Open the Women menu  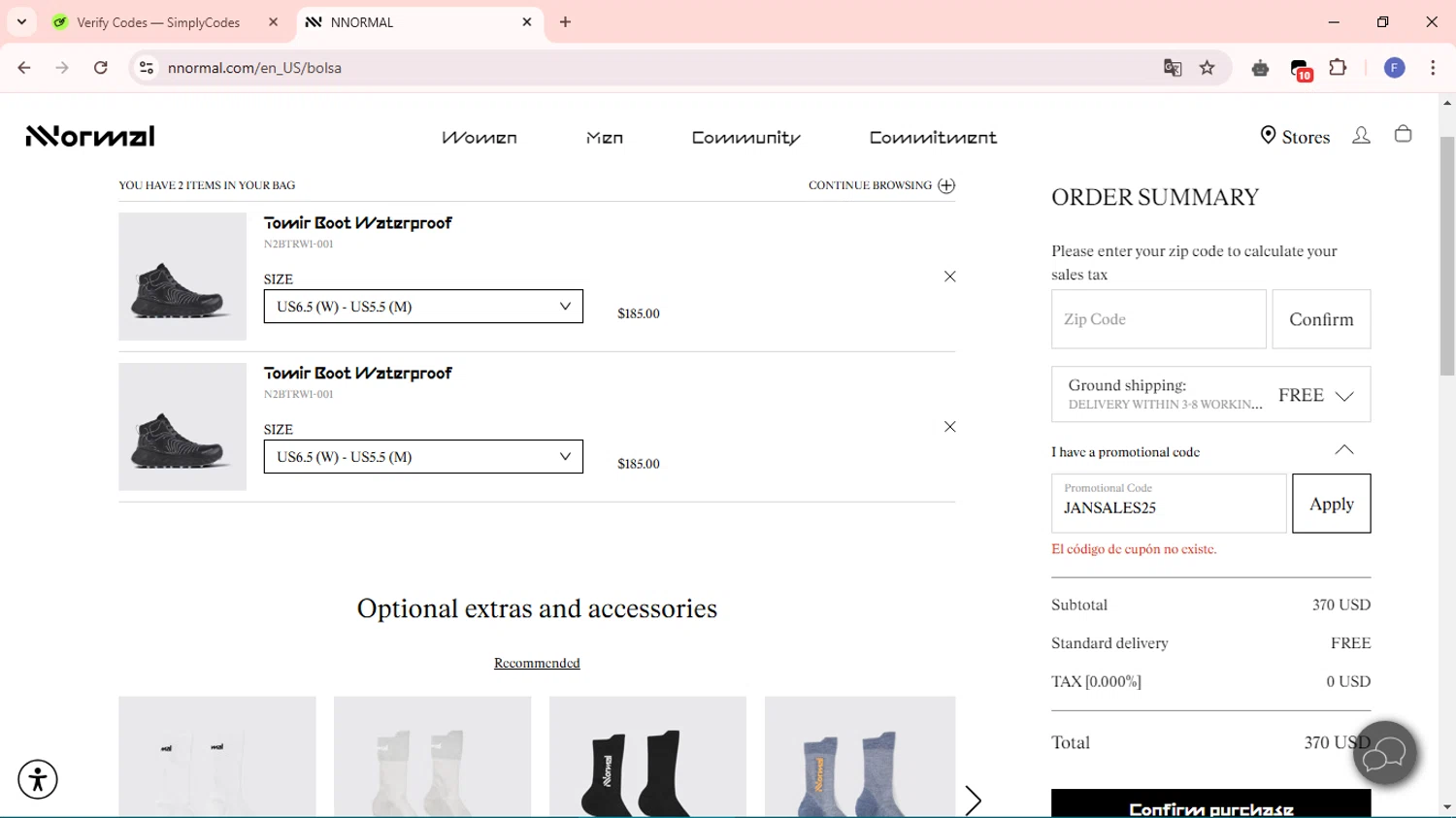(480, 138)
